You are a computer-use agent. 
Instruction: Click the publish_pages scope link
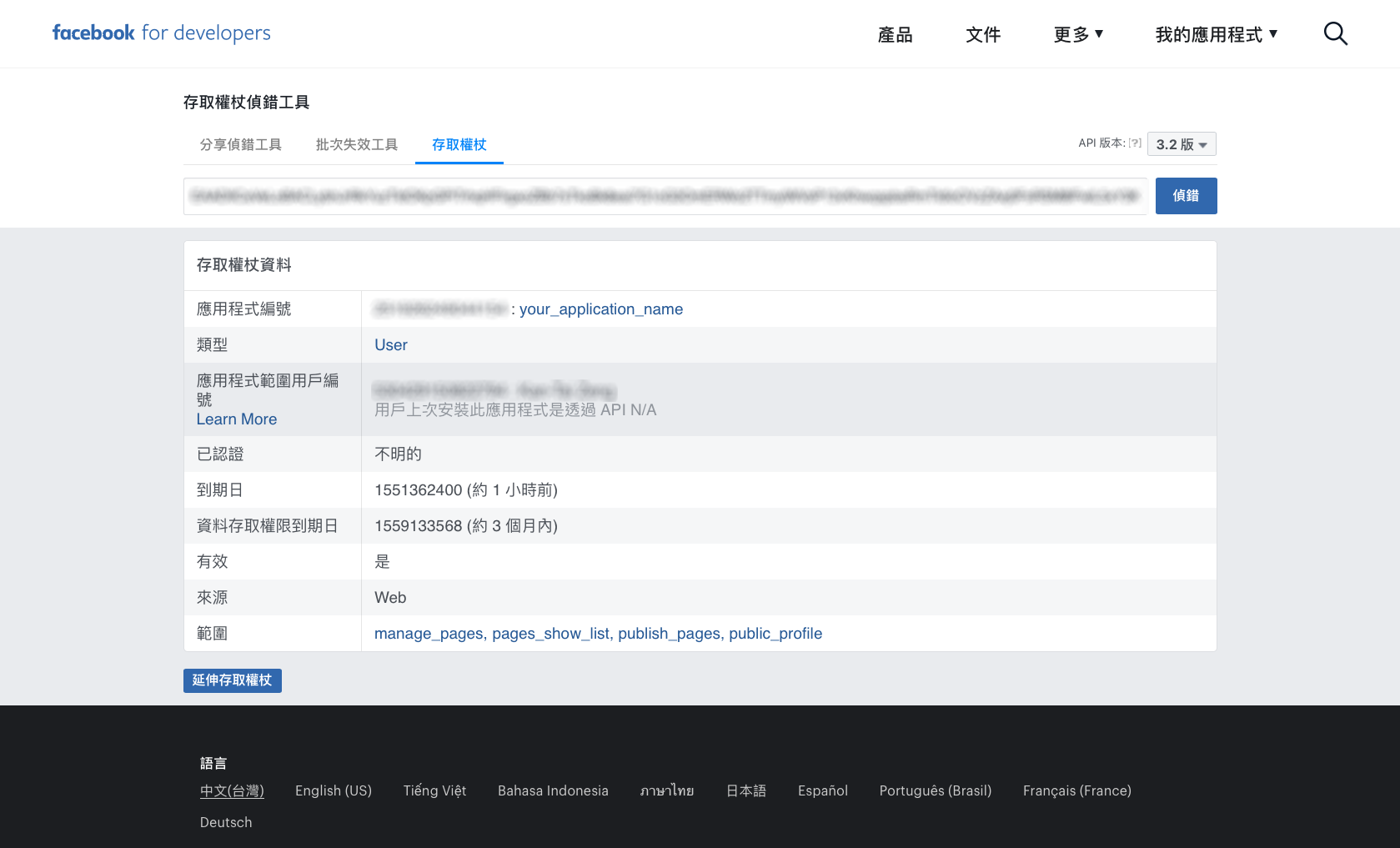pyautogui.click(x=670, y=634)
